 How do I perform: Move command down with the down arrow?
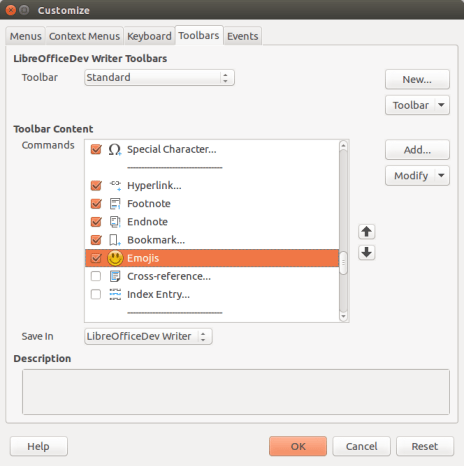pyautogui.click(x=367, y=252)
